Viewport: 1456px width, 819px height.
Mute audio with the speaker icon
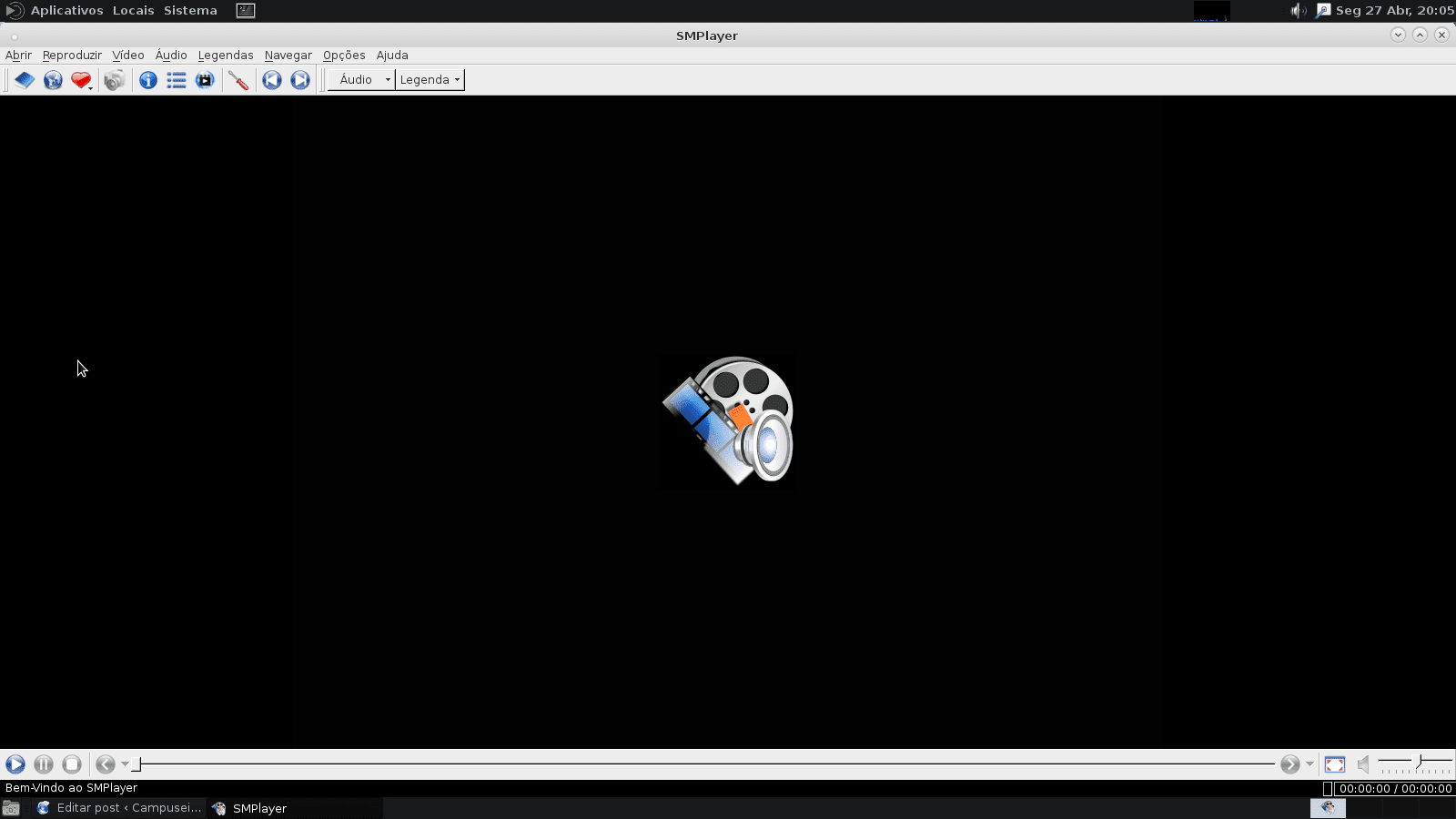(1363, 764)
